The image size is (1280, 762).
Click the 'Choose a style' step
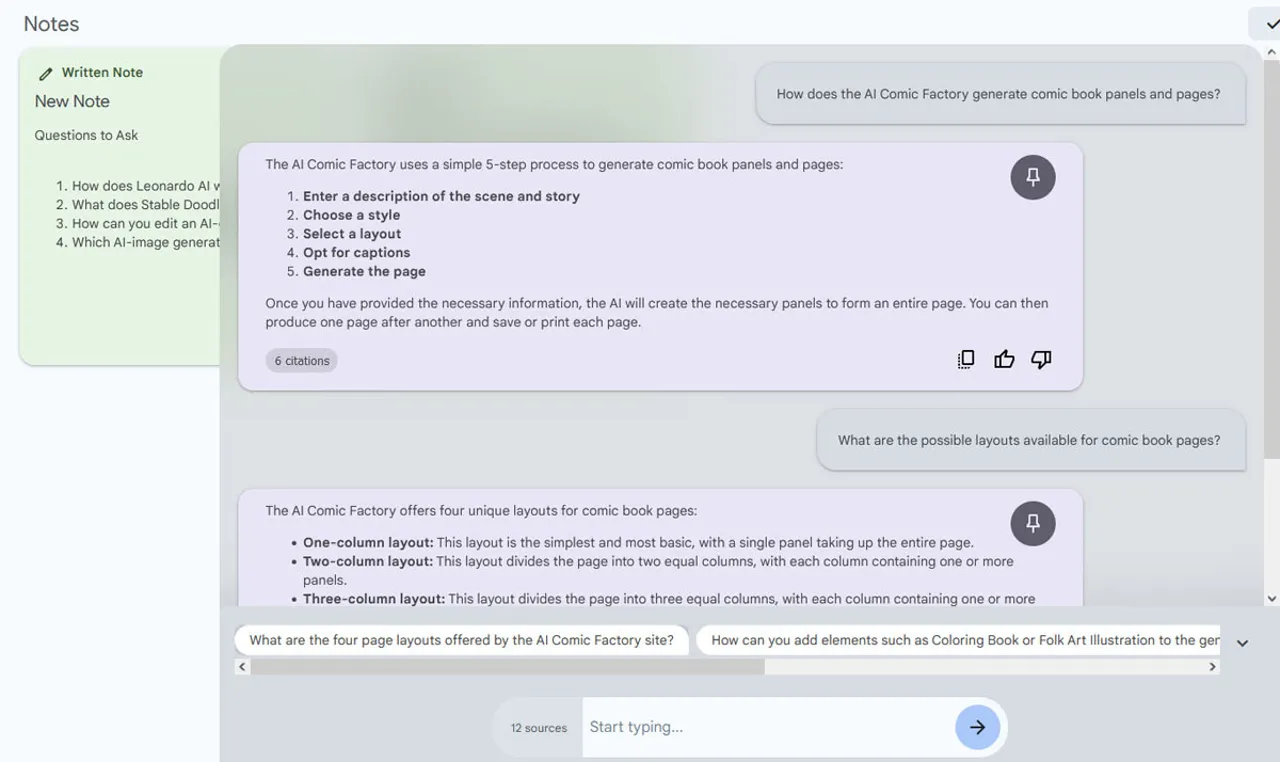pos(351,215)
